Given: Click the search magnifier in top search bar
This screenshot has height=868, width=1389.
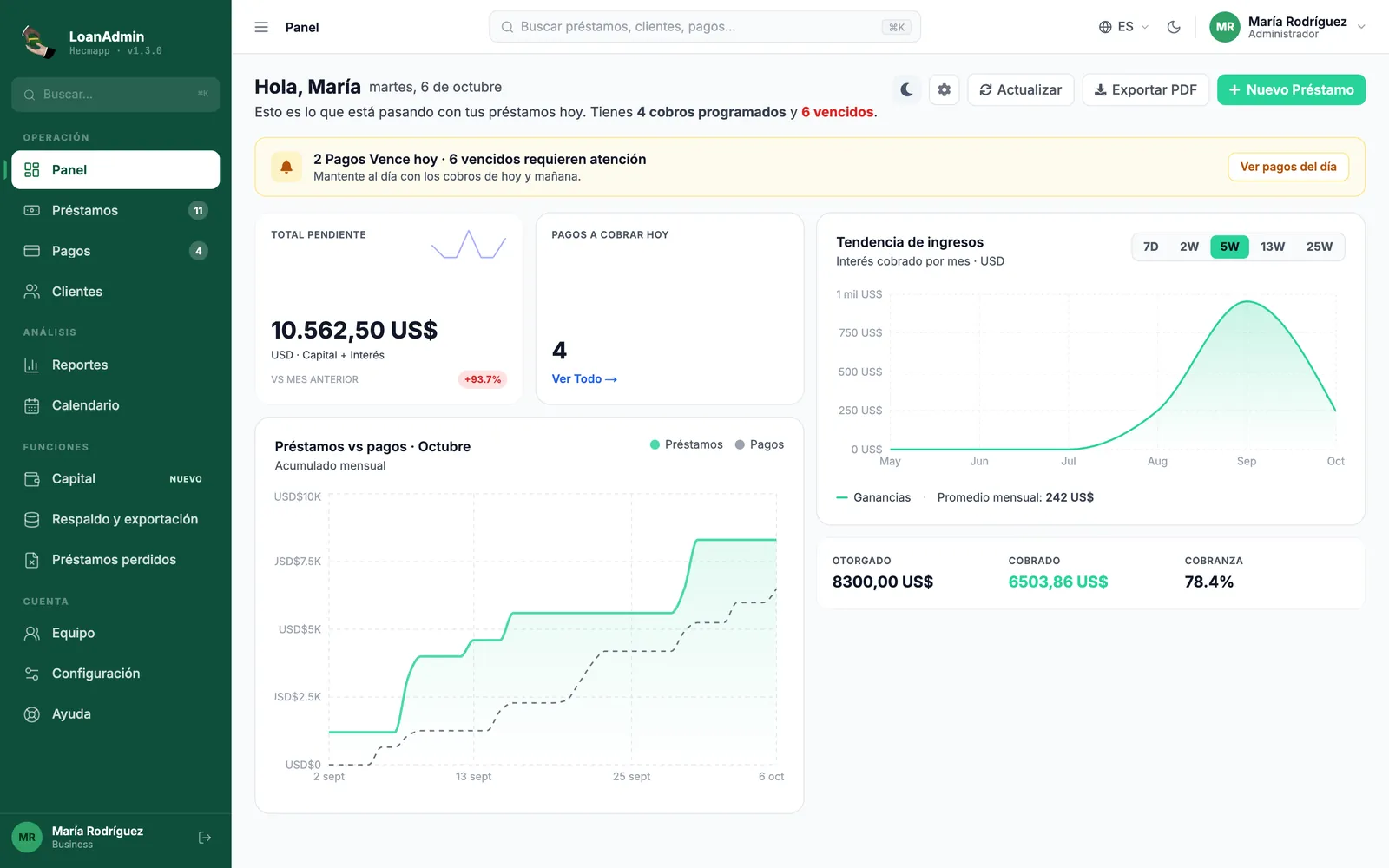Looking at the screenshot, I should (x=507, y=27).
